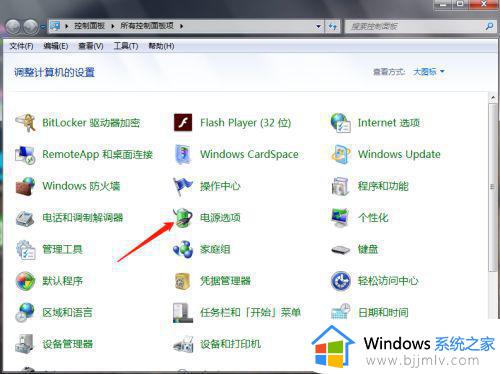Click the vertical scrollbar thumb
The width and height of the screenshot is (500, 374).
click(x=492, y=187)
